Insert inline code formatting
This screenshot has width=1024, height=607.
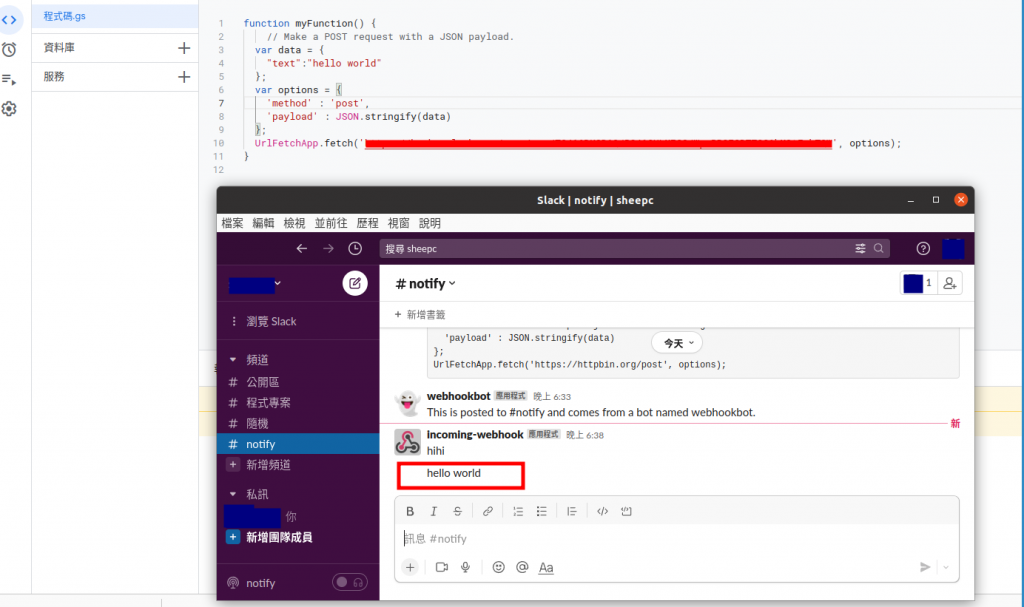click(602, 511)
